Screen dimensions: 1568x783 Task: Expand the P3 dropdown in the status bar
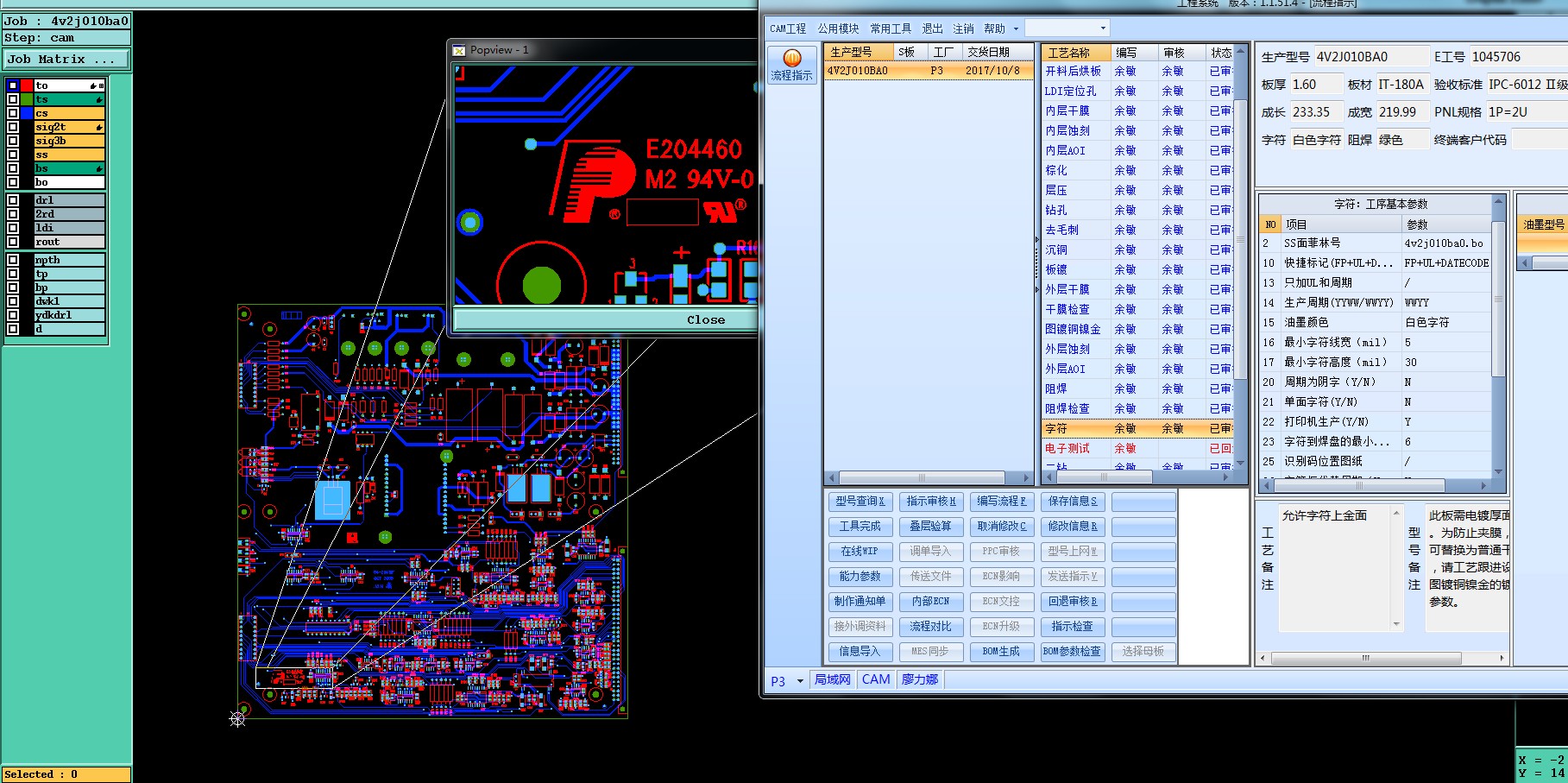pos(800,681)
